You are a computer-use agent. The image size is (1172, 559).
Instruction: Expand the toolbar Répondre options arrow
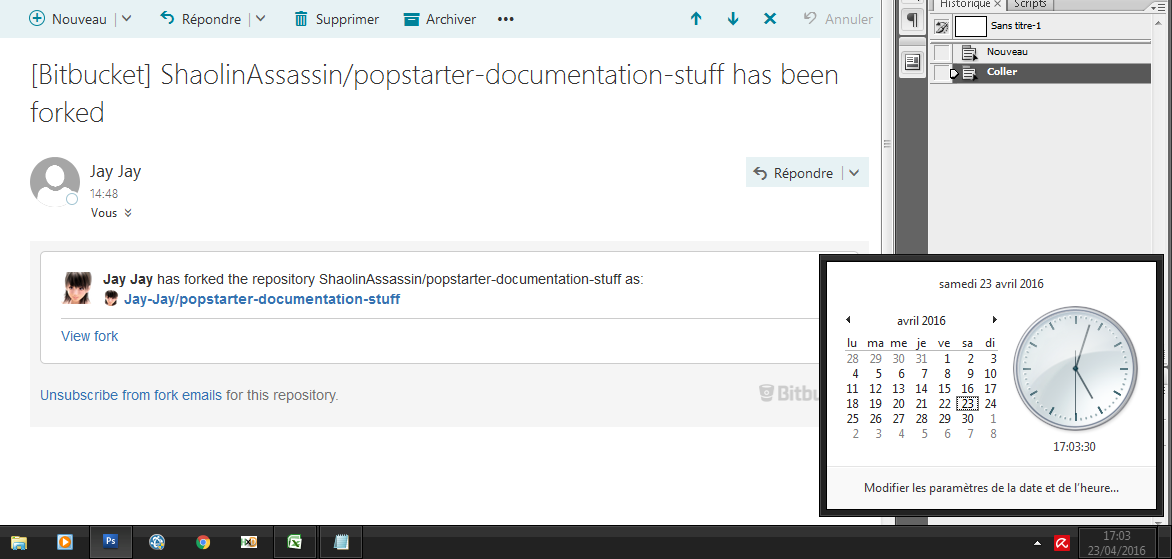(260, 19)
